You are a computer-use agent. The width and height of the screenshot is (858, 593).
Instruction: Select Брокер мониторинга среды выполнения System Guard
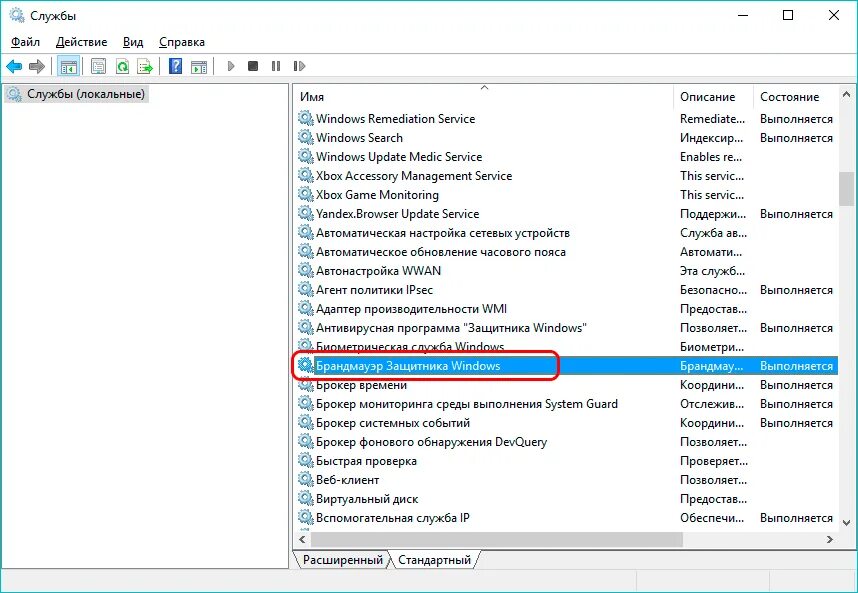point(566,404)
